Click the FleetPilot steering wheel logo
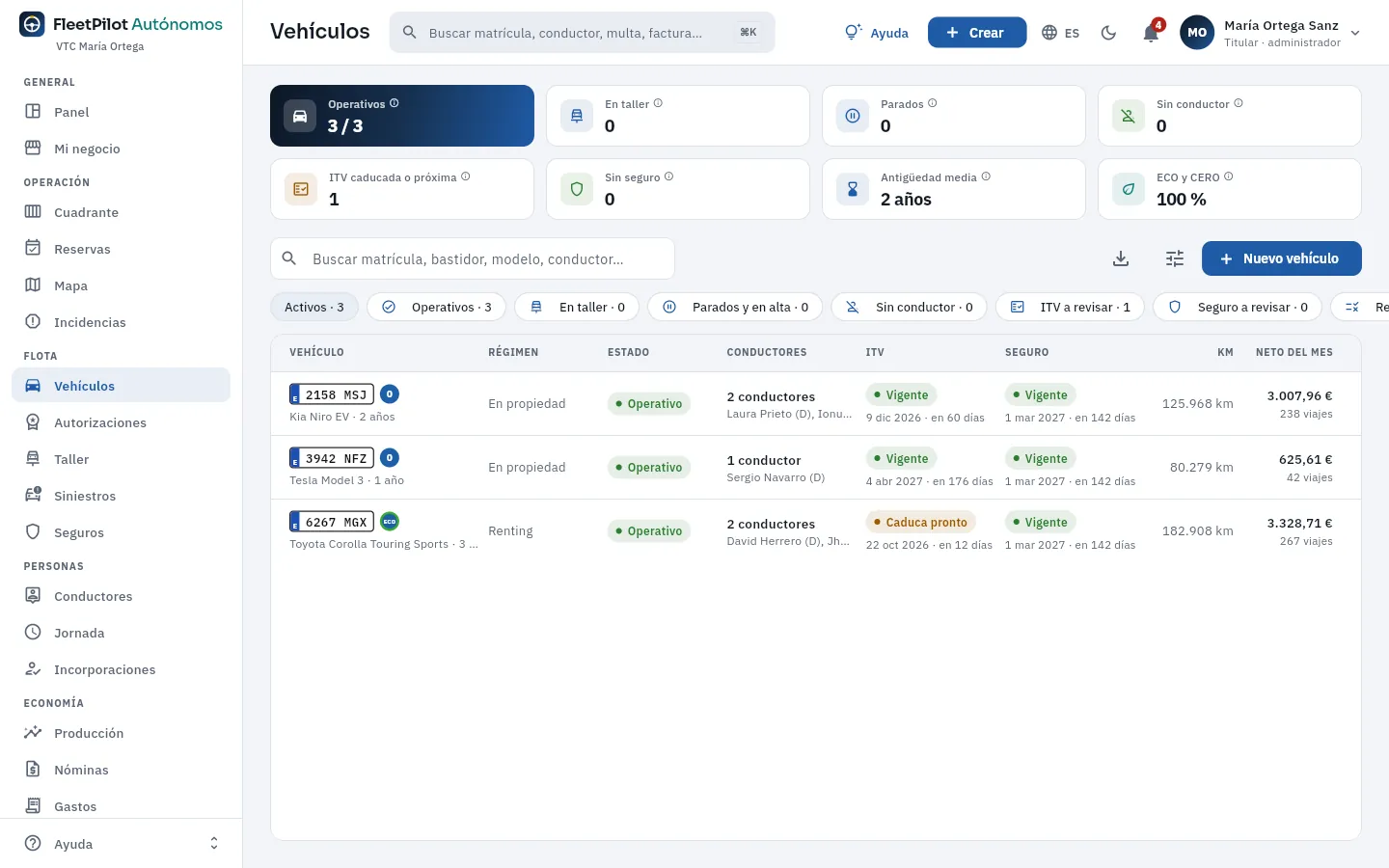The height and width of the screenshot is (868, 1389). click(32, 24)
